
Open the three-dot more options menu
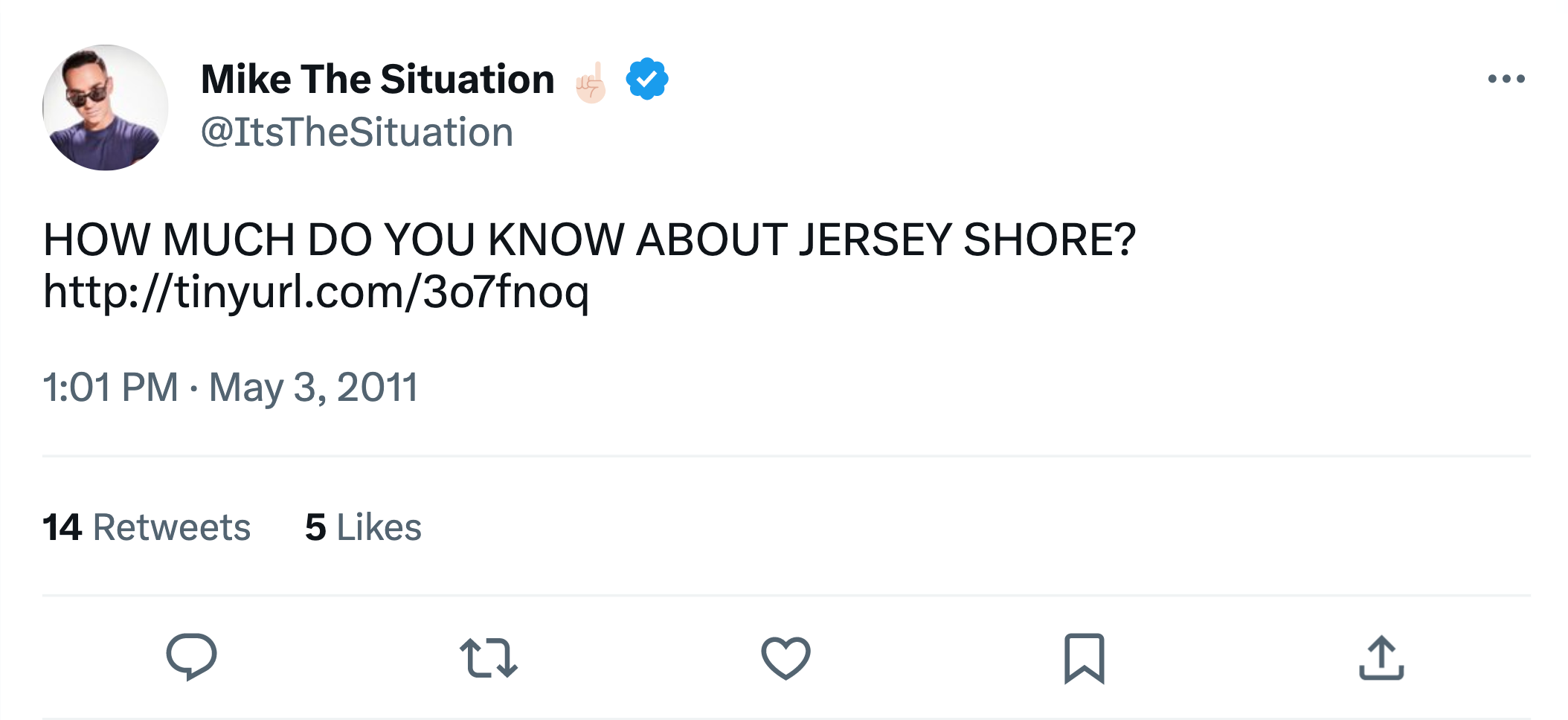1506,79
